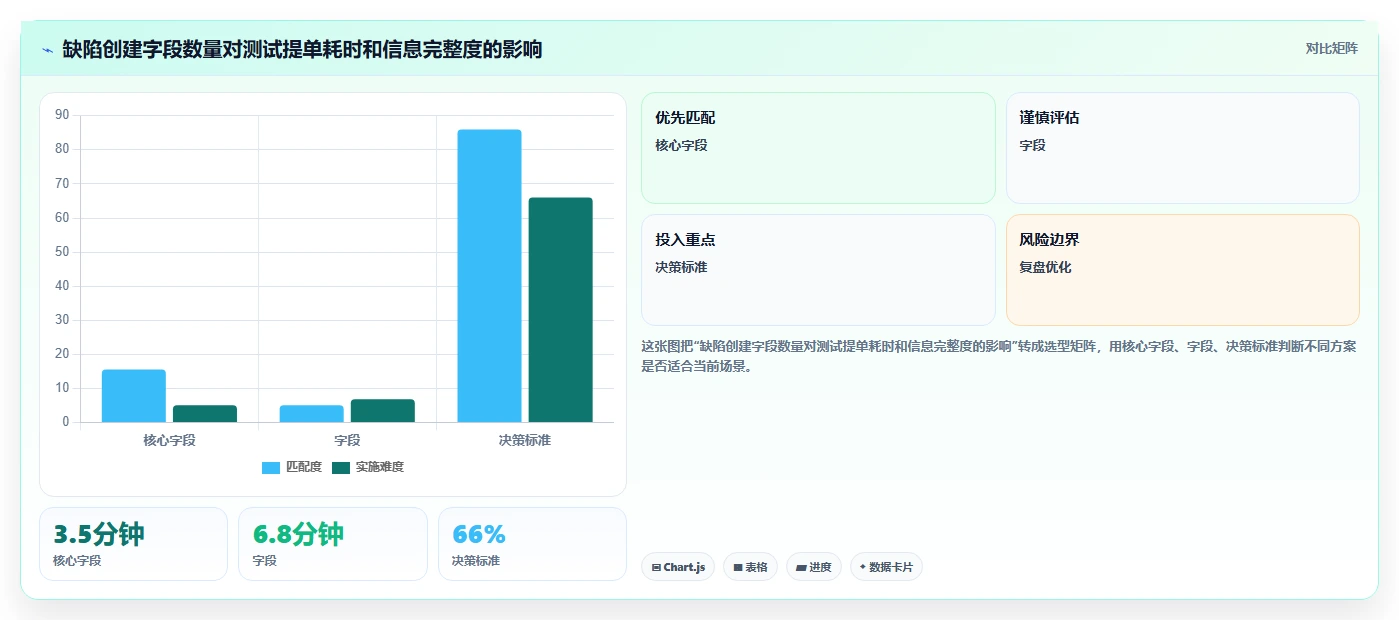Toggle the 实施难度 legend entry

click(368, 467)
